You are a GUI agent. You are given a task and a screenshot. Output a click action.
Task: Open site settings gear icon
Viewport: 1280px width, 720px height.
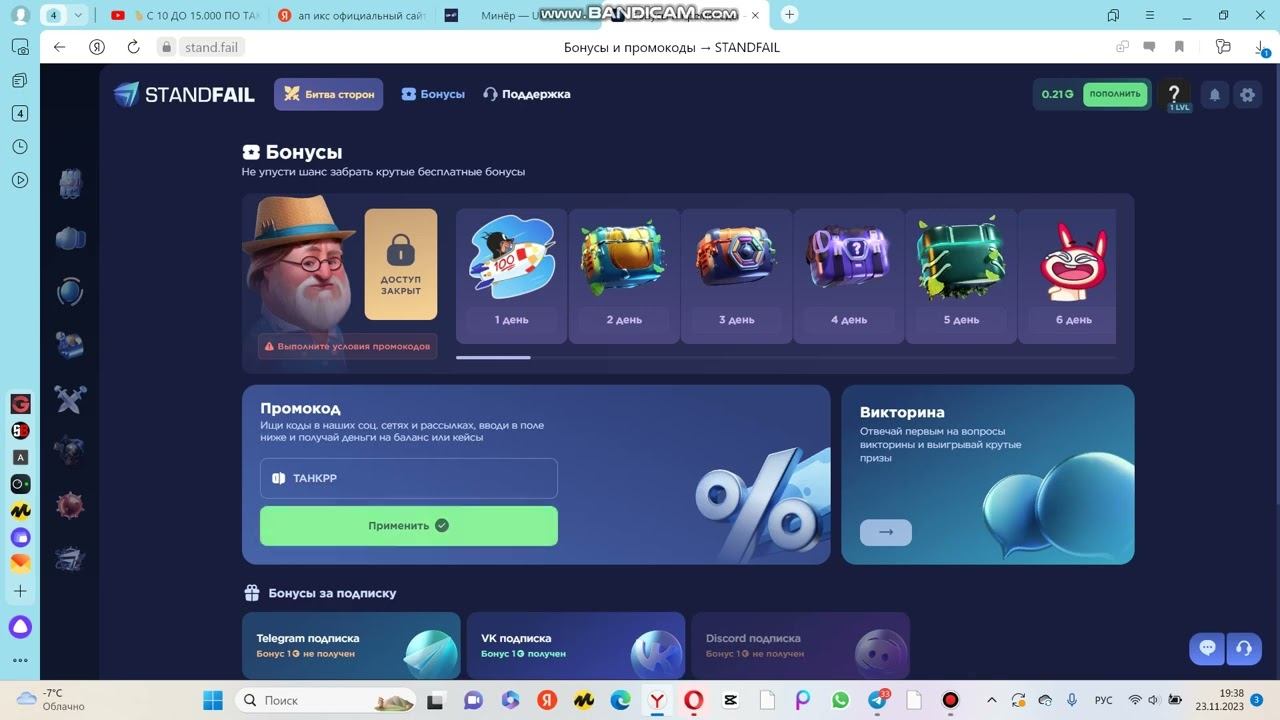pyautogui.click(x=1247, y=94)
